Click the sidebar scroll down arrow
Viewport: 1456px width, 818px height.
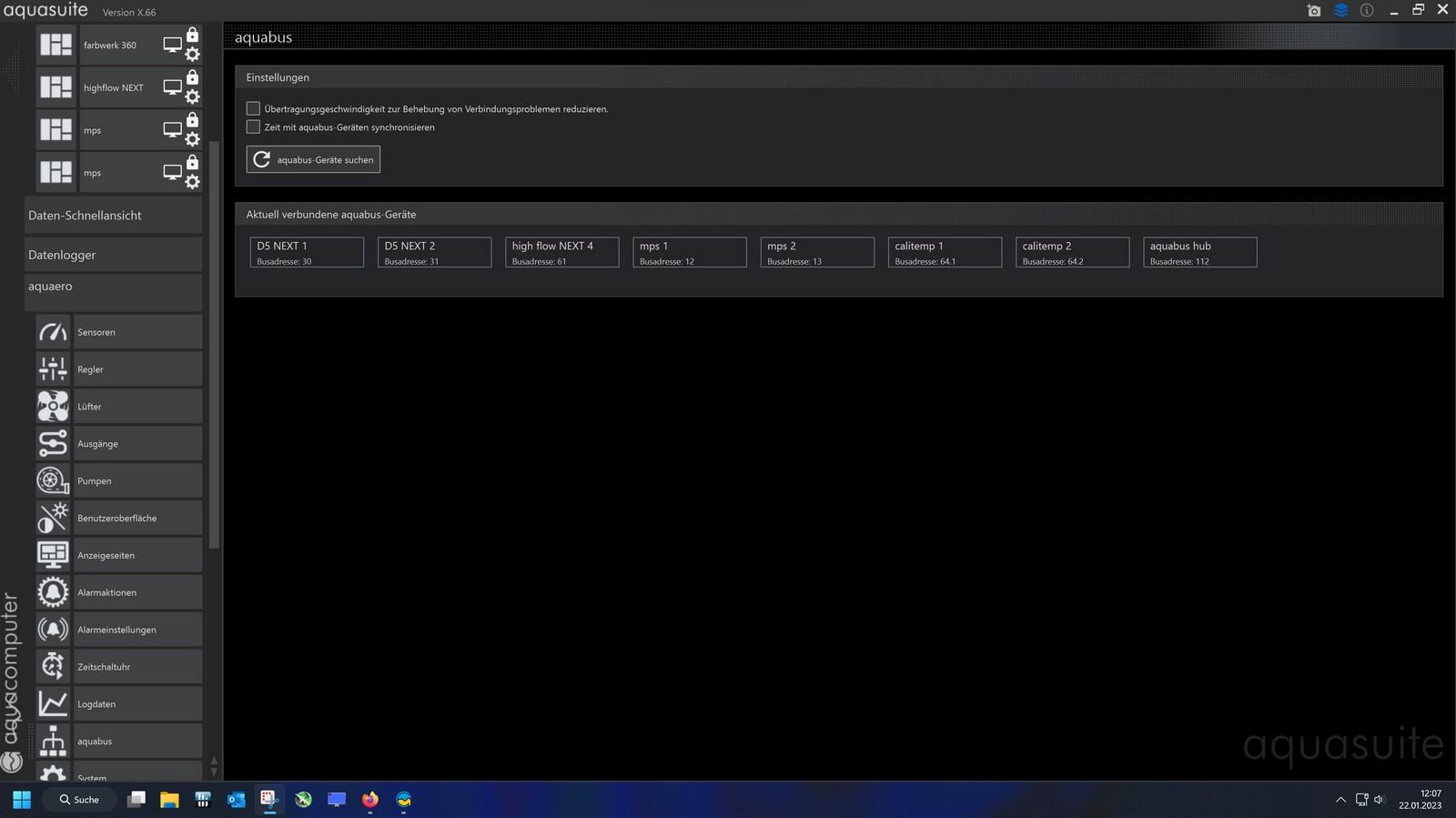[214, 772]
